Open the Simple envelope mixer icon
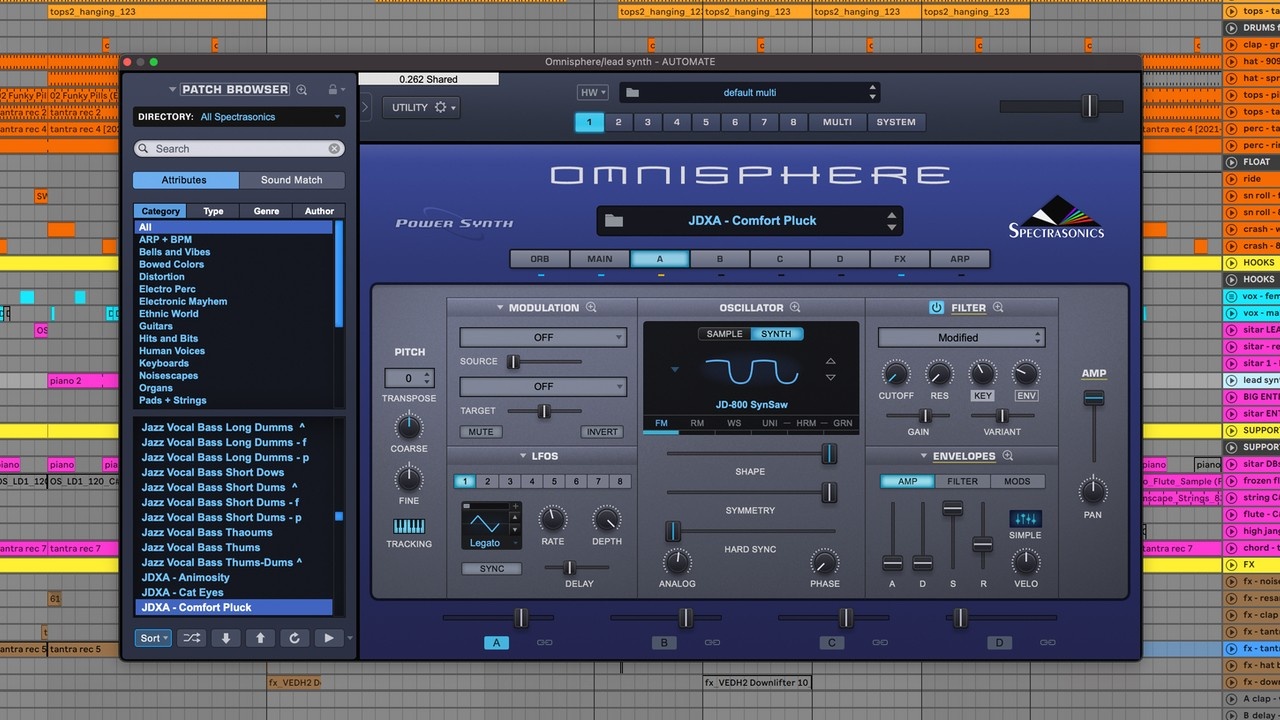 pos(1025,519)
